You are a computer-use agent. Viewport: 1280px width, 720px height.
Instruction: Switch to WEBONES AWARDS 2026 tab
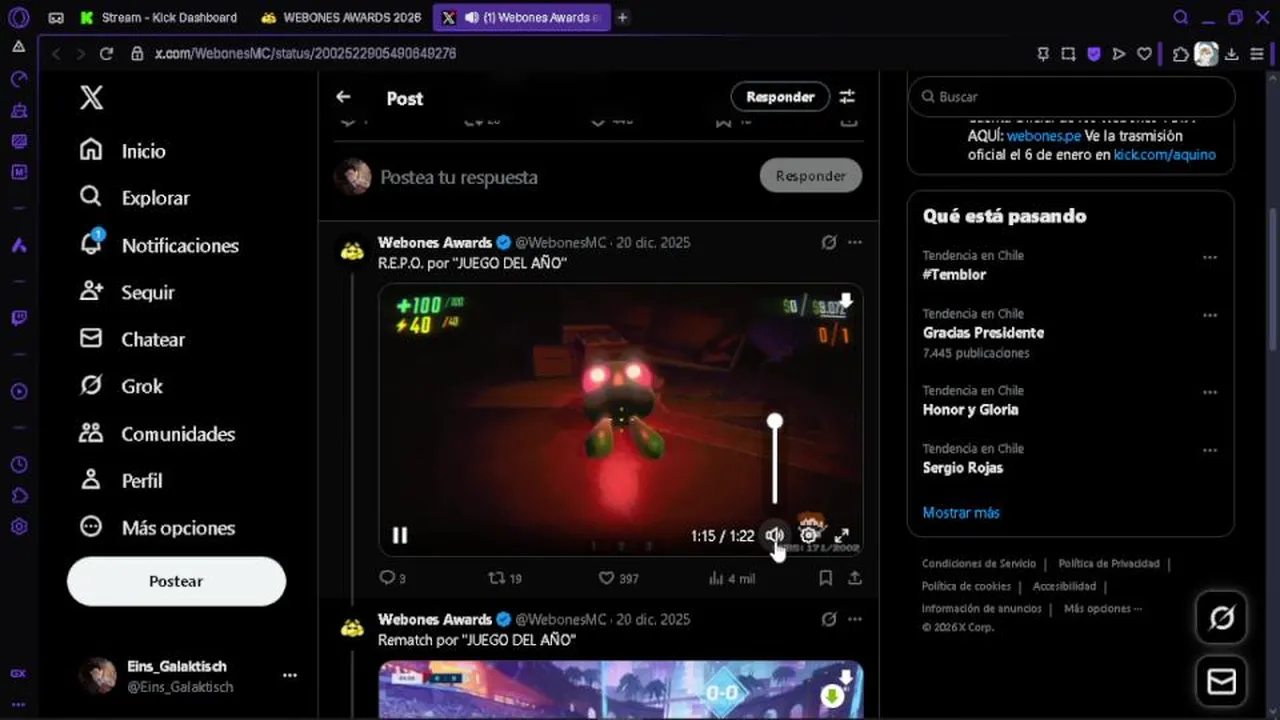tap(340, 17)
